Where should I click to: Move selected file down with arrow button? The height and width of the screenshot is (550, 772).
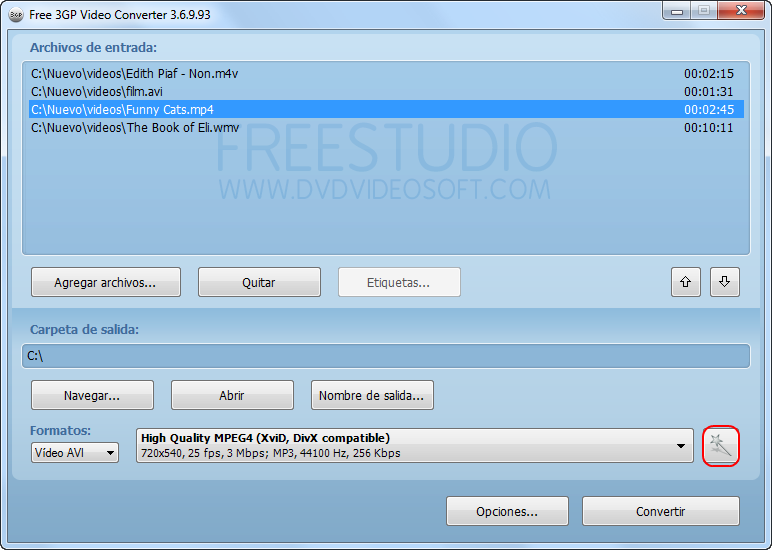tap(724, 282)
